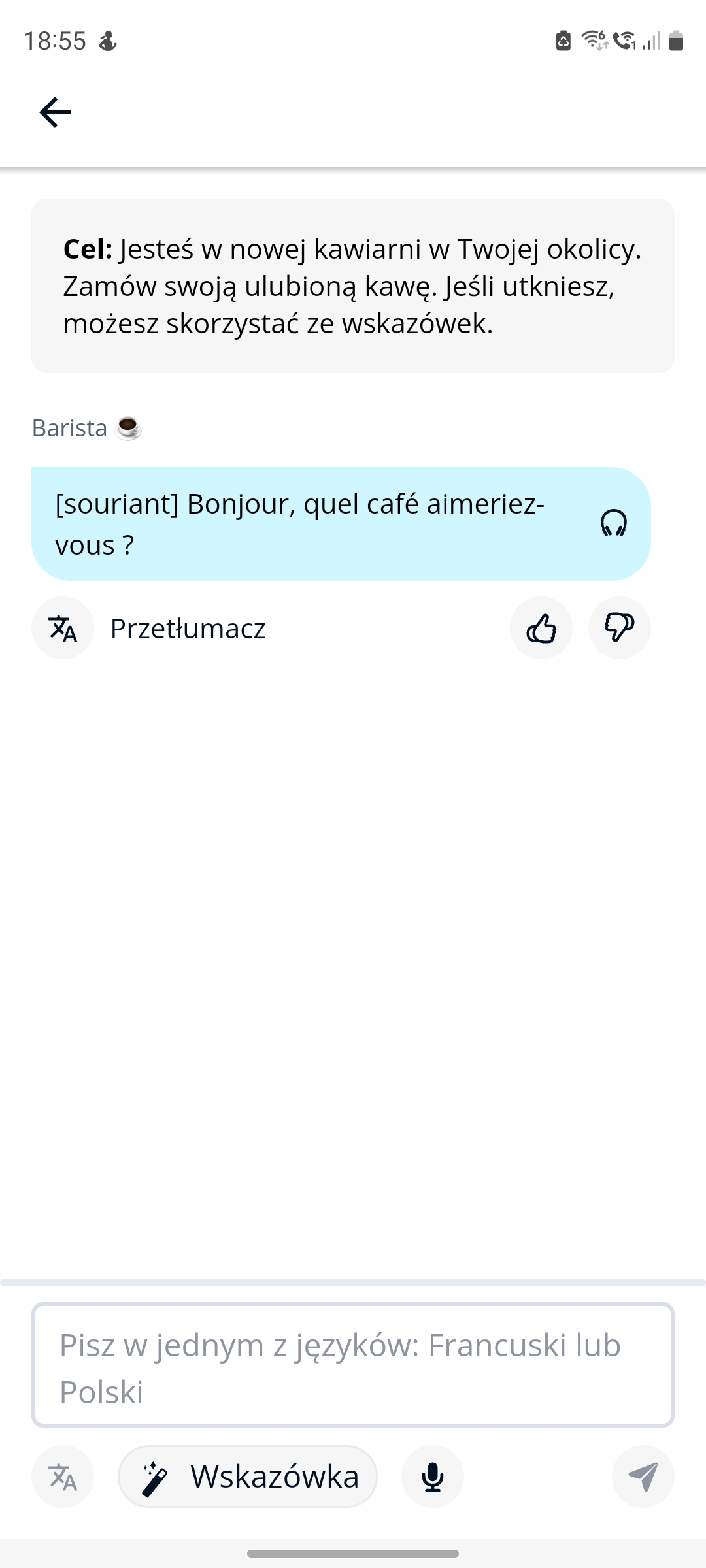
Task: Start voice input with the microphone
Action: [433, 1477]
